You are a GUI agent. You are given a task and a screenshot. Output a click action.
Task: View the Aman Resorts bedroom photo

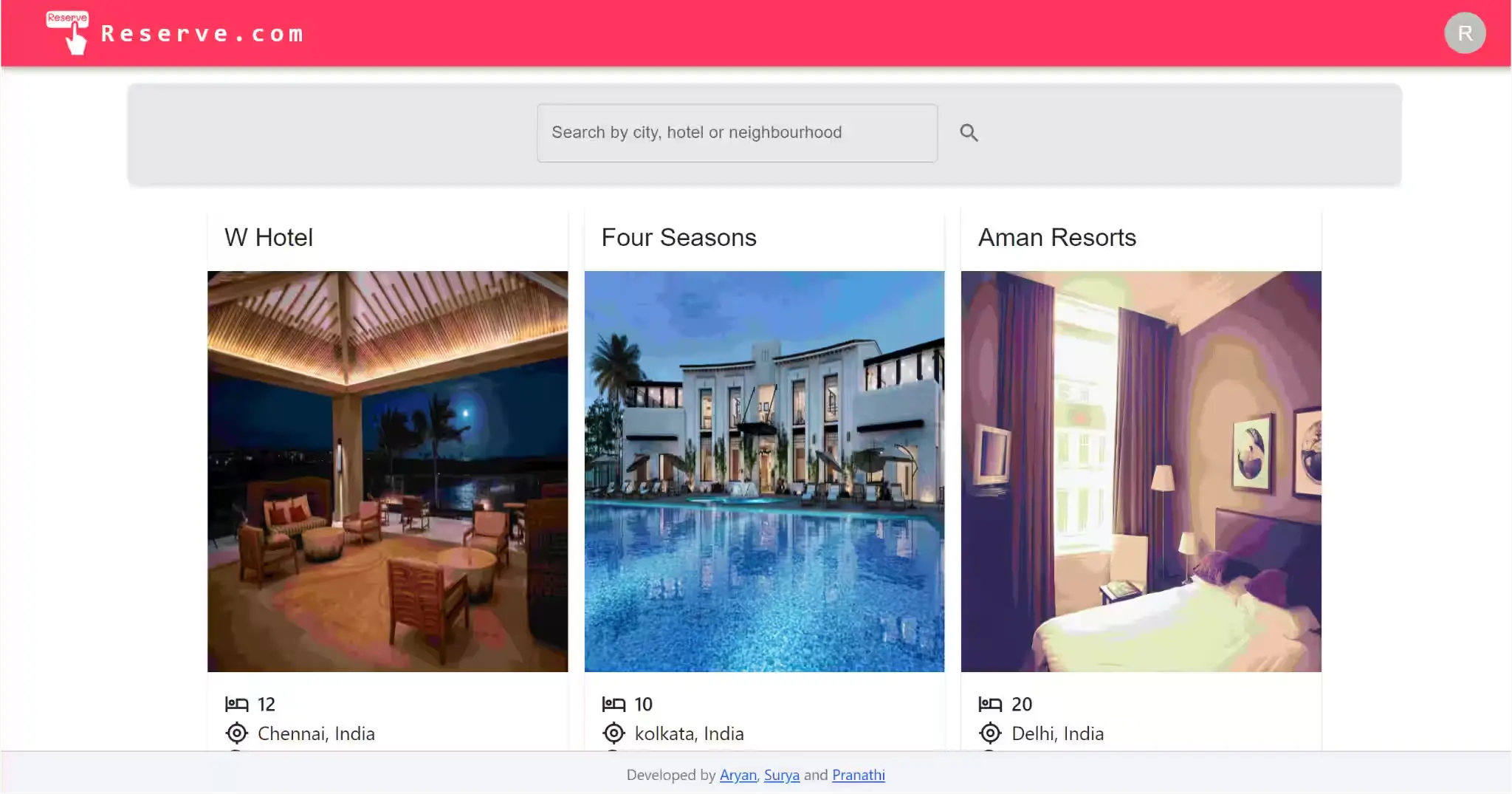coord(1141,471)
